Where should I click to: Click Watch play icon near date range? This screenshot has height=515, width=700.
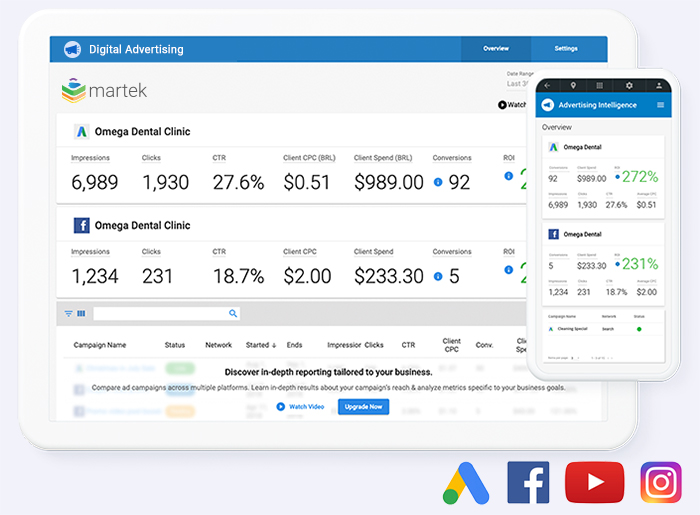[x=502, y=105]
